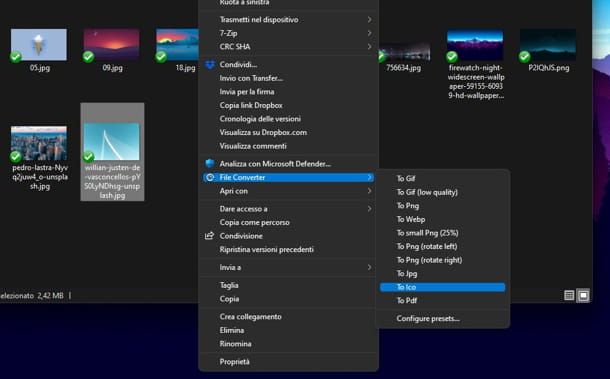Click the share icon beside Condivisione
610x379 pixels.
(x=210, y=236)
